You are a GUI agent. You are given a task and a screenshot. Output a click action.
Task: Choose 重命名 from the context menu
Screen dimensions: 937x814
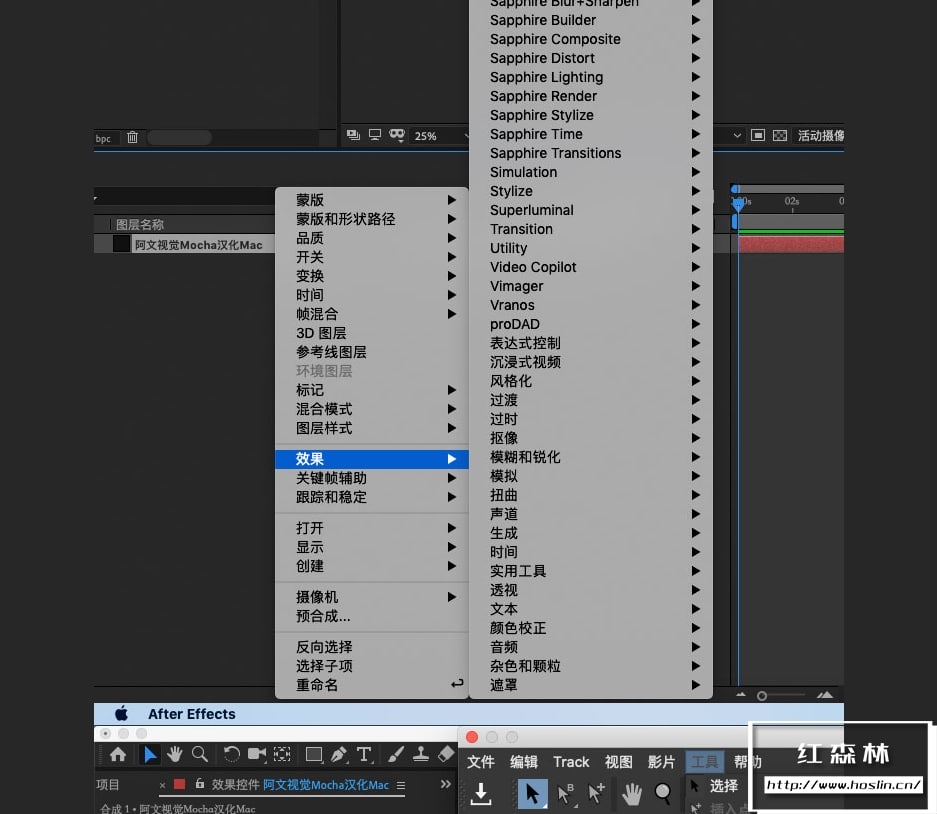click(372, 685)
